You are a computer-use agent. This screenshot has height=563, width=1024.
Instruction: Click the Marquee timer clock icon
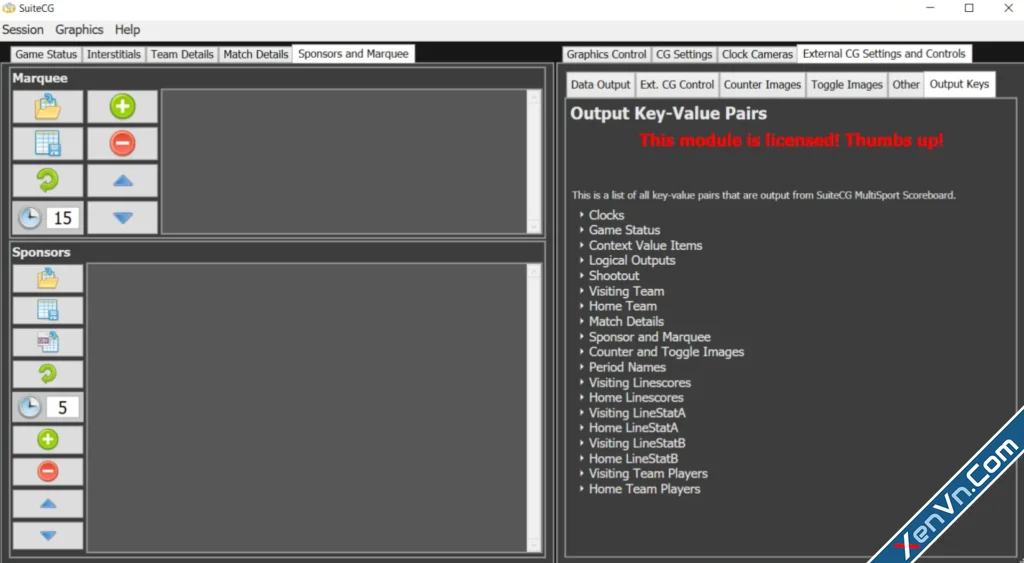pos(29,217)
